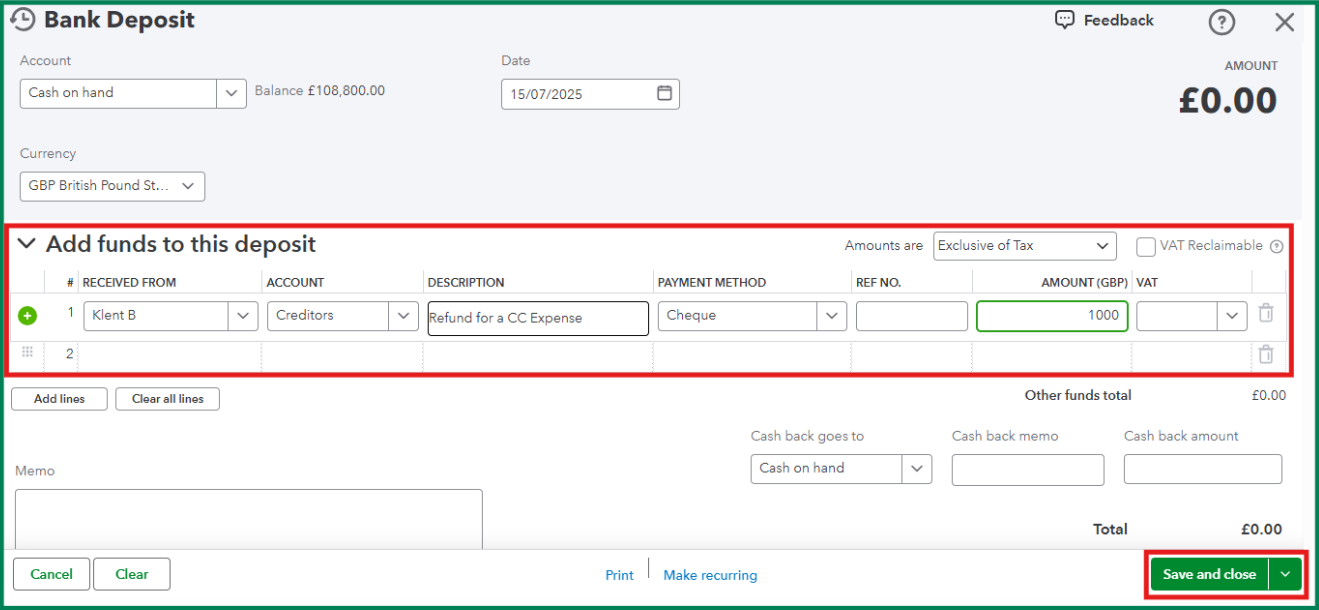Click the drag handle icon on line 2
Image resolution: width=1319 pixels, height=610 pixels.
(x=28, y=352)
